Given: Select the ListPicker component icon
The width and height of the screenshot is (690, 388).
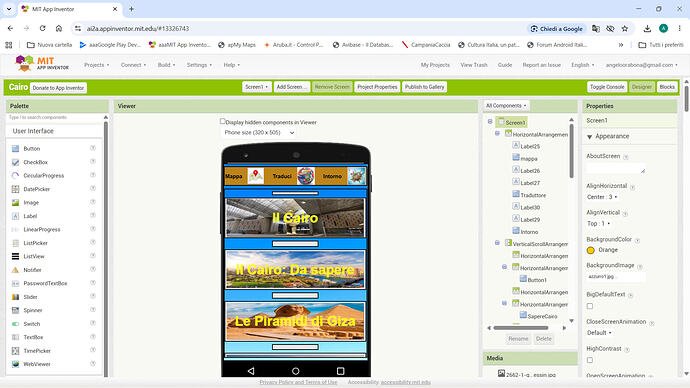Looking at the screenshot, I should (15, 243).
